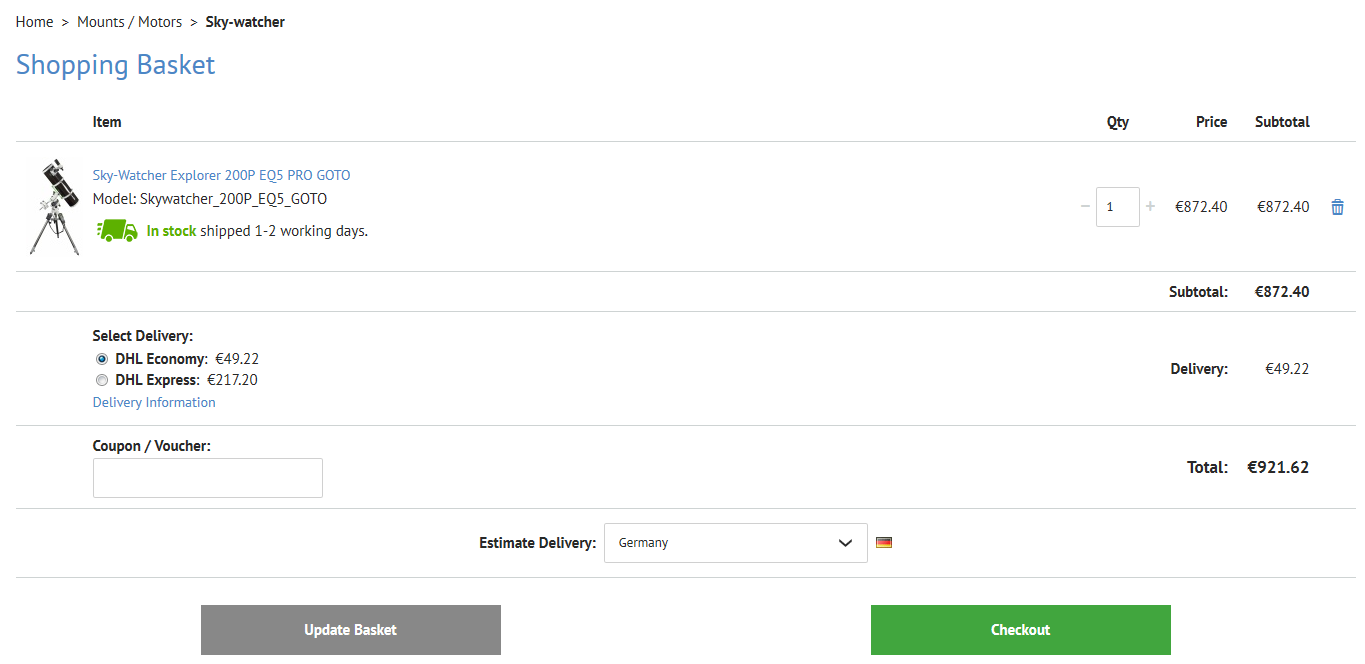Image resolution: width=1365 pixels, height=664 pixels.
Task: Remove the telescope with the trash icon
Action: 1337,207
